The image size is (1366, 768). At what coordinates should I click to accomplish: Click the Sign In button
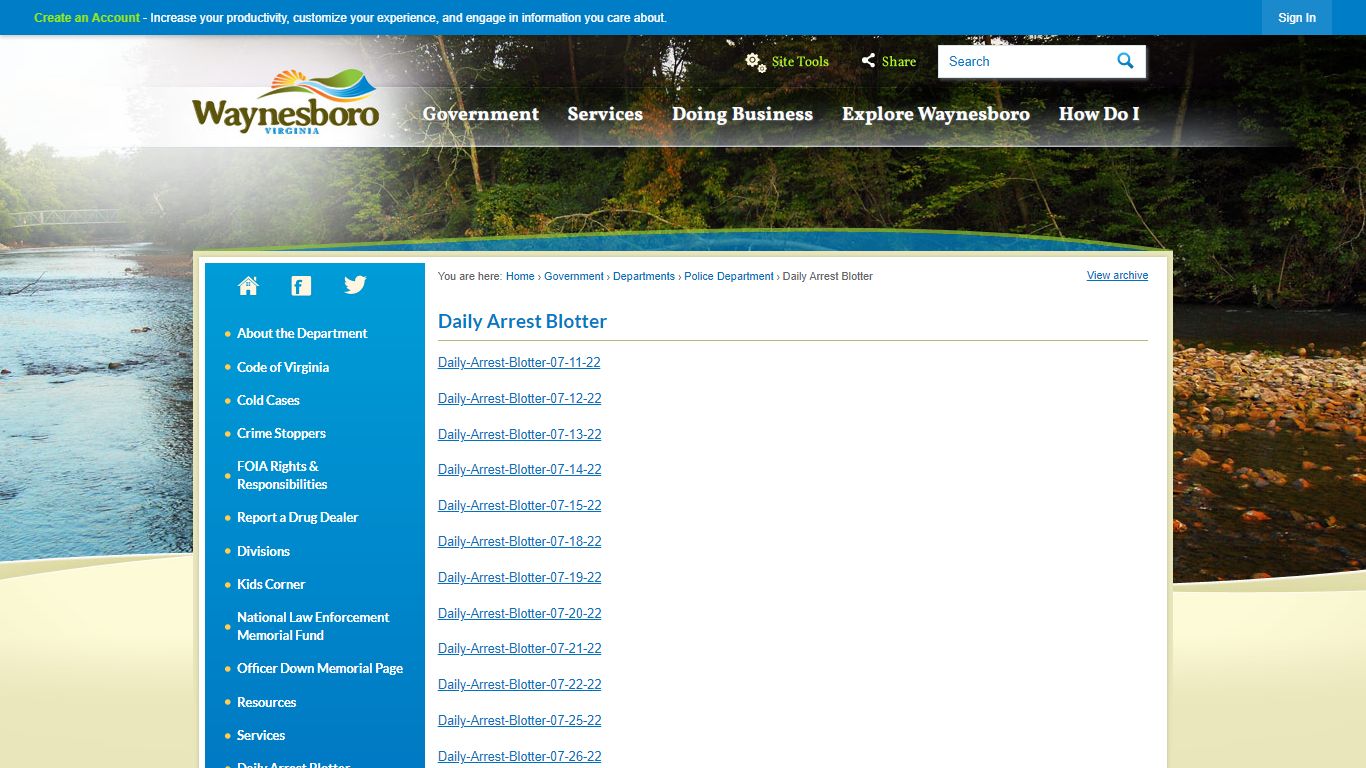(x=1297, y=18)
